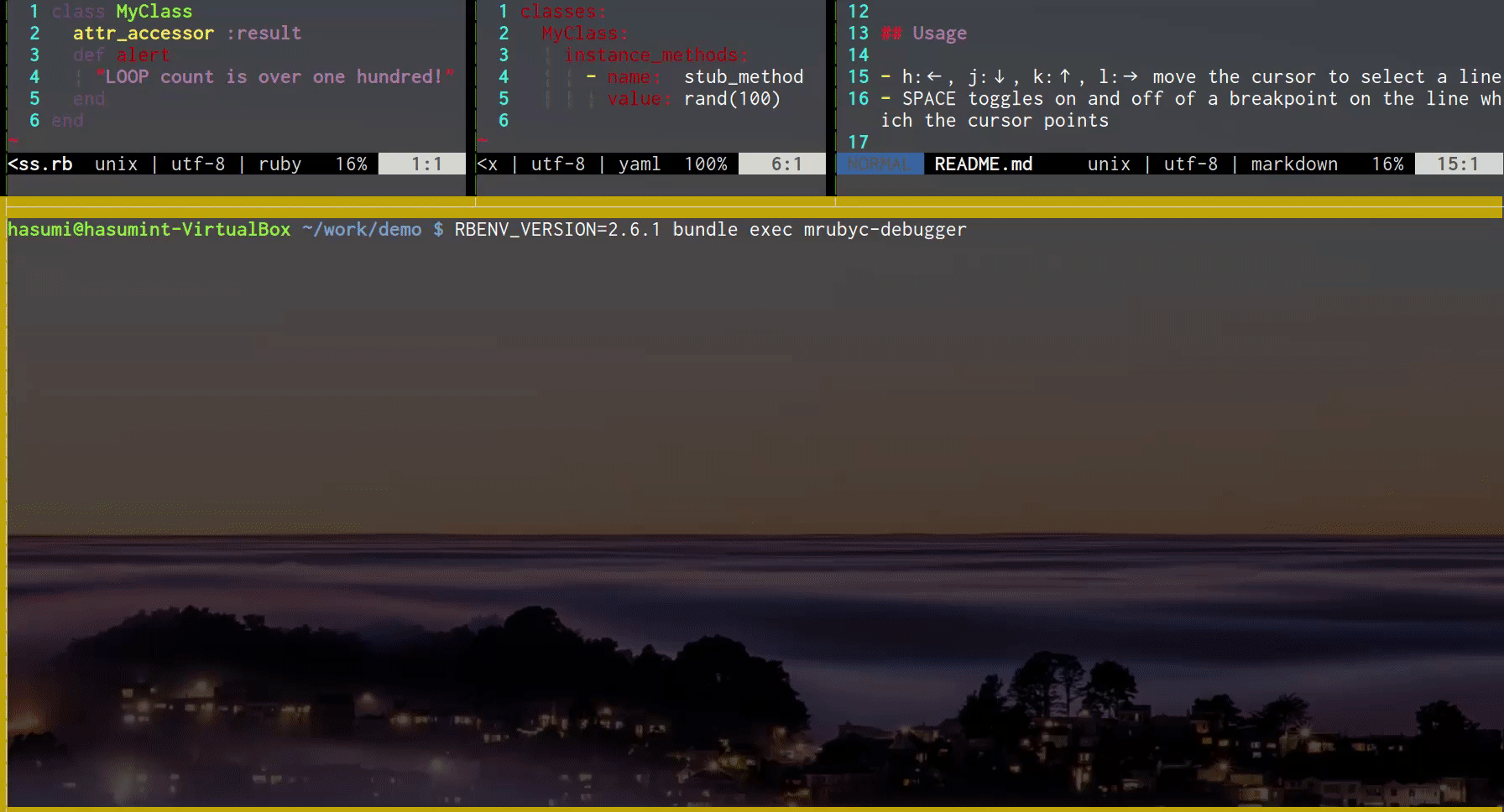Click 'classes:' key in the yaml pane
The height and width of the screenshot is (812, 1504).
coord(562,12)
